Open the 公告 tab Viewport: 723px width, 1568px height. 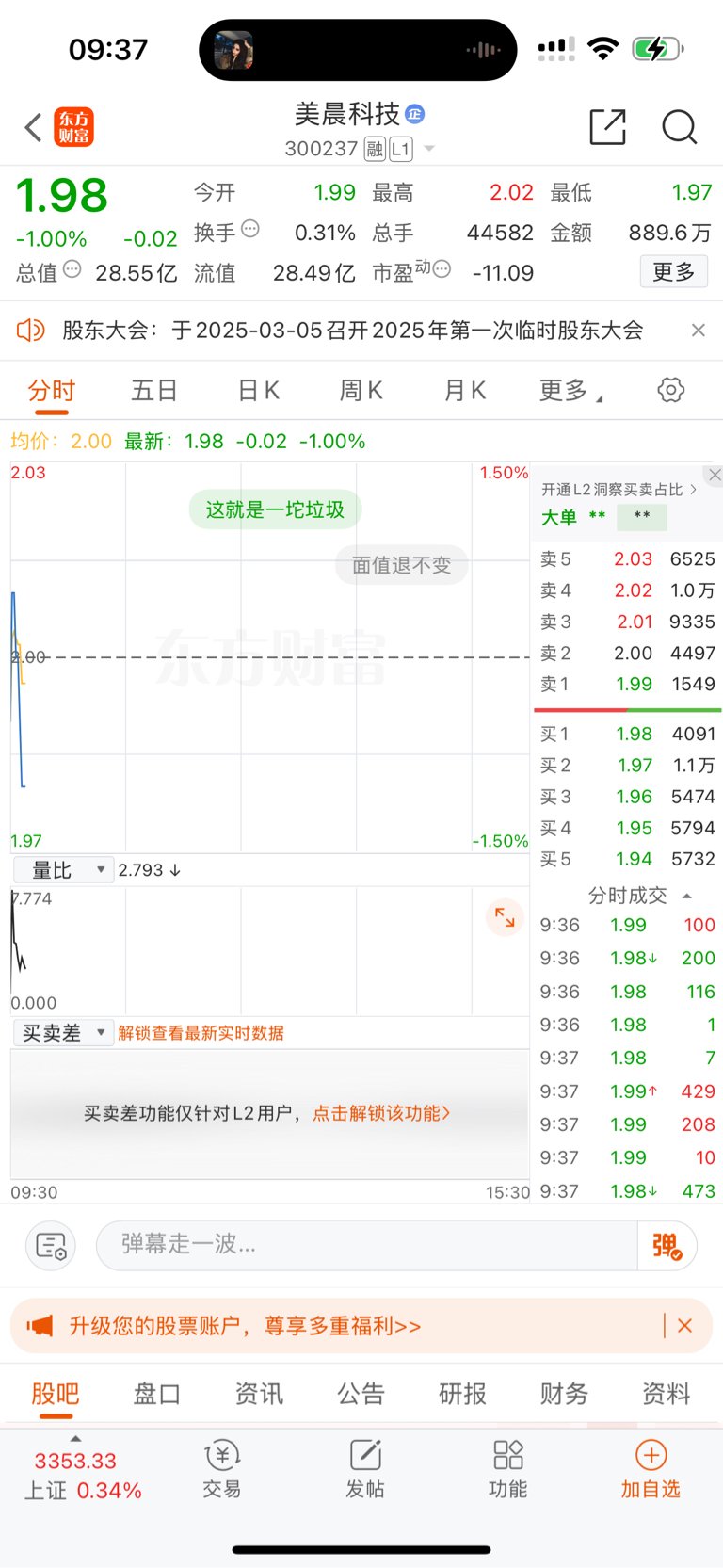click(361, 1394)
